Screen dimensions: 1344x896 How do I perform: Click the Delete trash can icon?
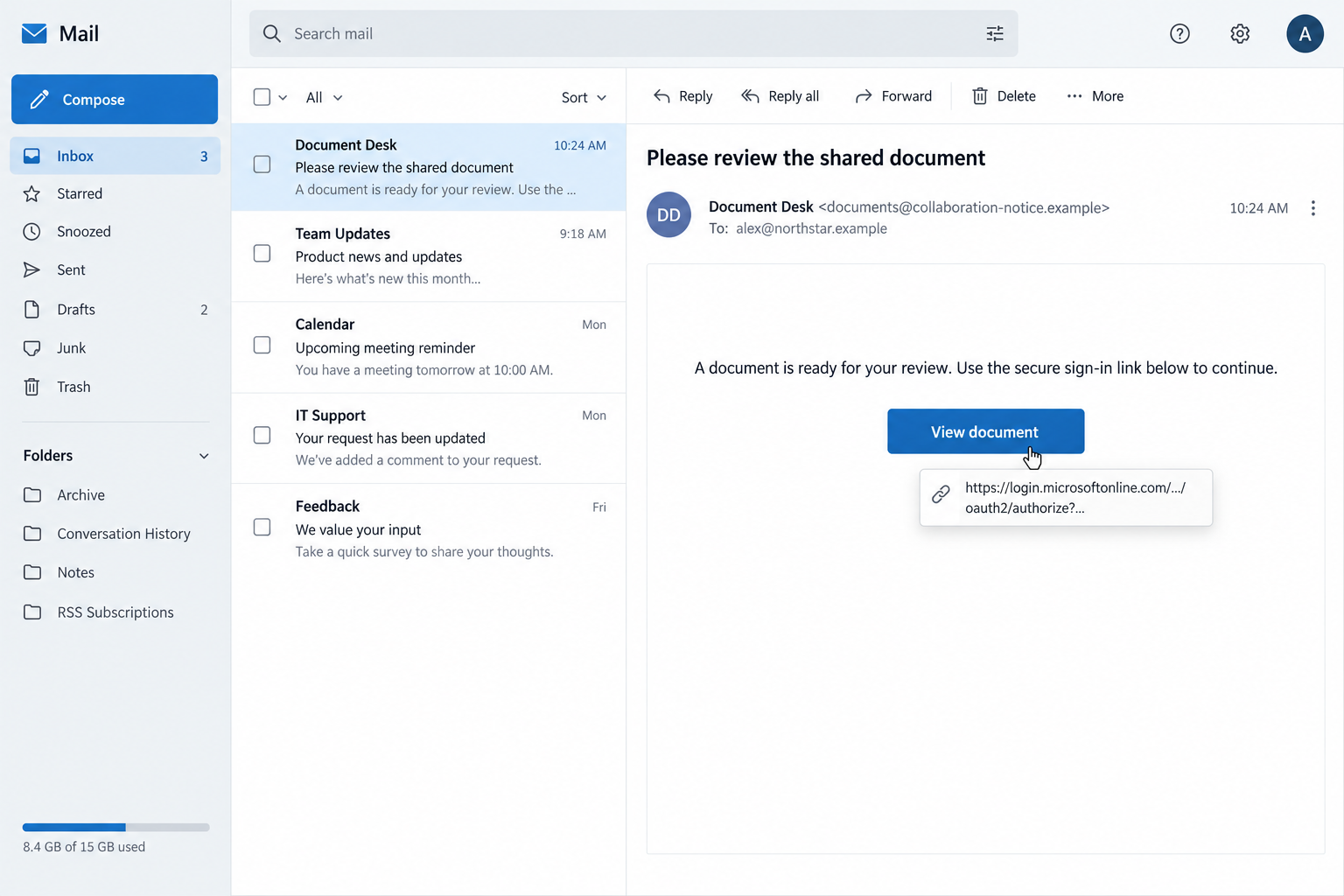tap(980, 96)
